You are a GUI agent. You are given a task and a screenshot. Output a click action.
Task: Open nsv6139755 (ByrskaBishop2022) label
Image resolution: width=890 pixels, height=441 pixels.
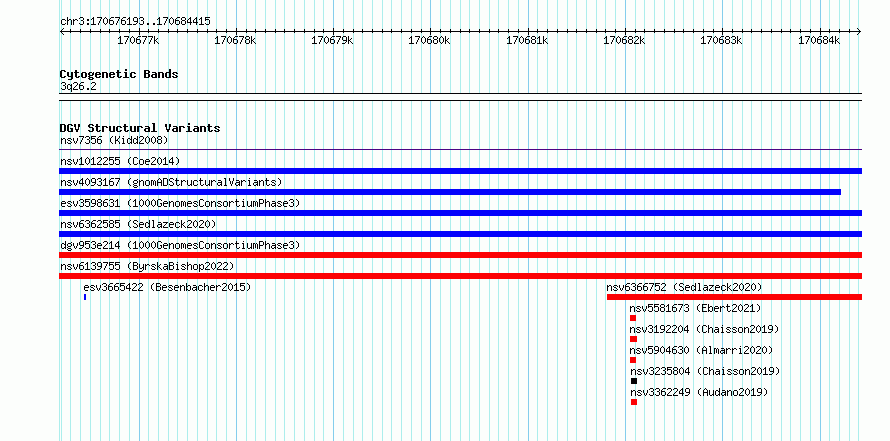coord(147,266)
